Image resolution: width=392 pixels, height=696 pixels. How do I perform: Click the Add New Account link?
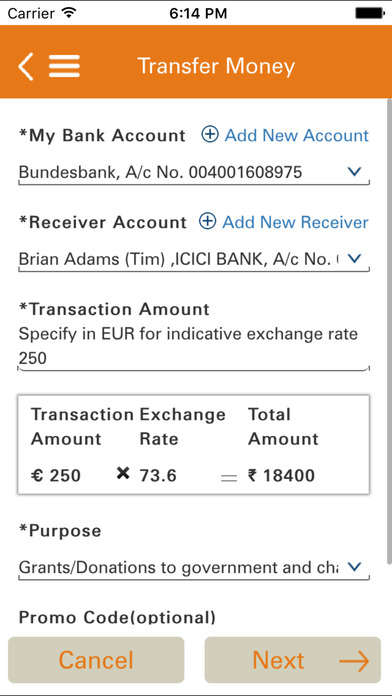coord(297,135)
